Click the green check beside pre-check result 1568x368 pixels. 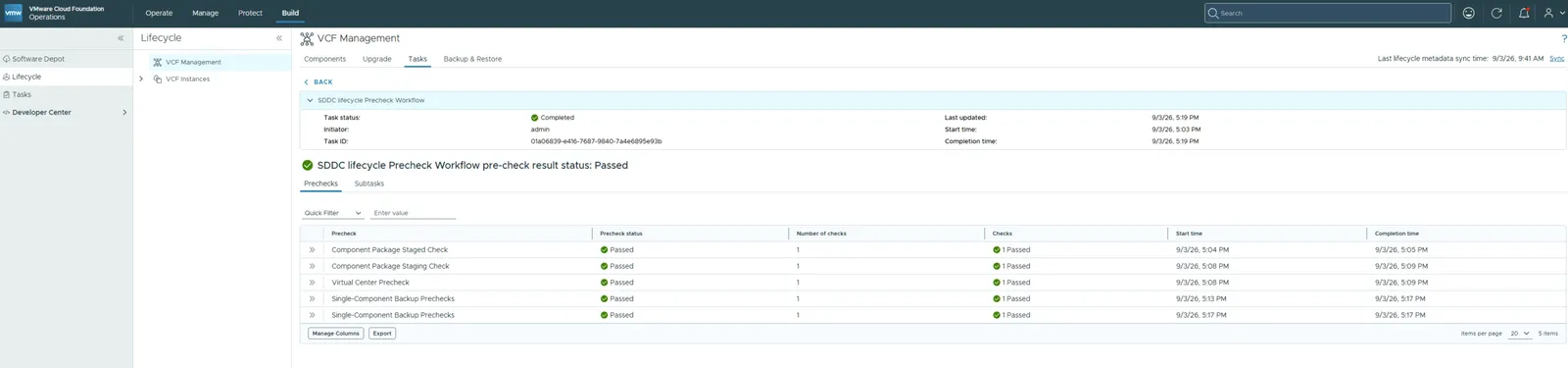click(308, 165)
